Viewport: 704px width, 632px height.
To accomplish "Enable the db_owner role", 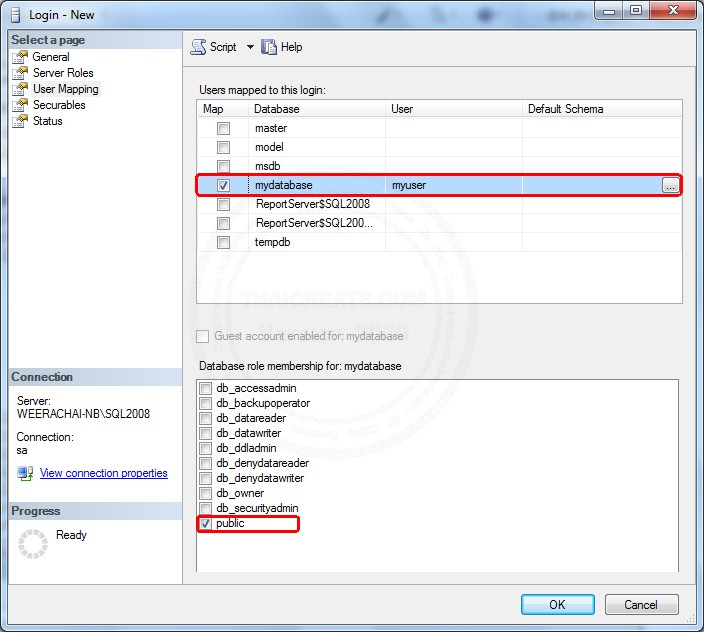I will (x=206, y=493).
